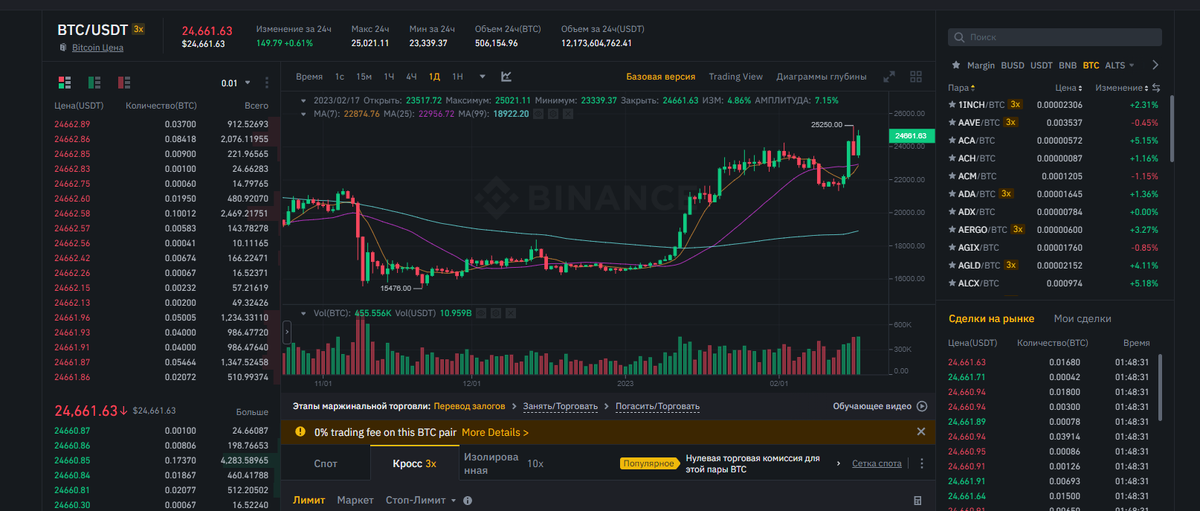This screenshot has height=511, width=1200.
Task: Filter pairs by Margin
Action: pyautogui.click(x=981, y=65)
